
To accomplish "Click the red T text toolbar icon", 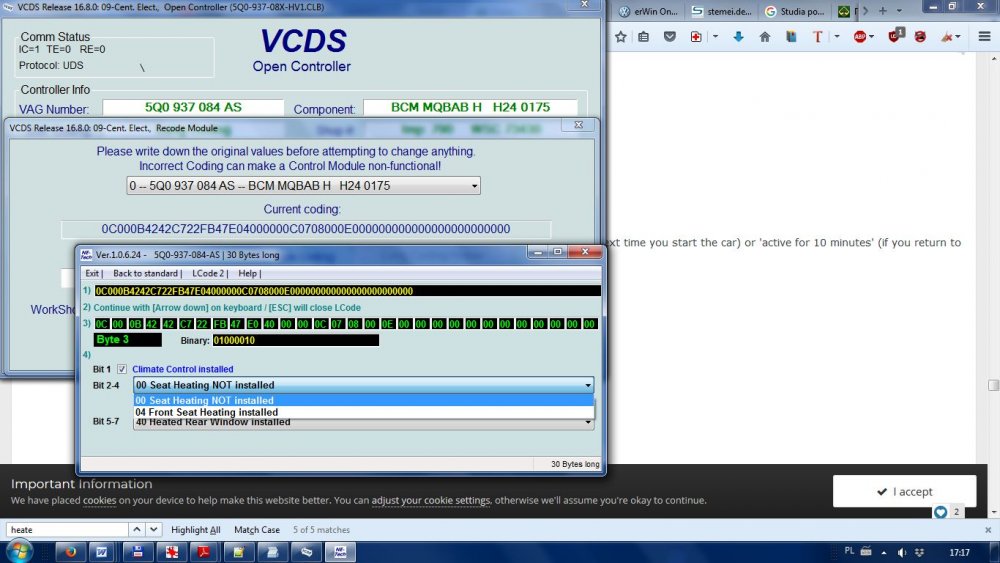I will coord(818,37).
